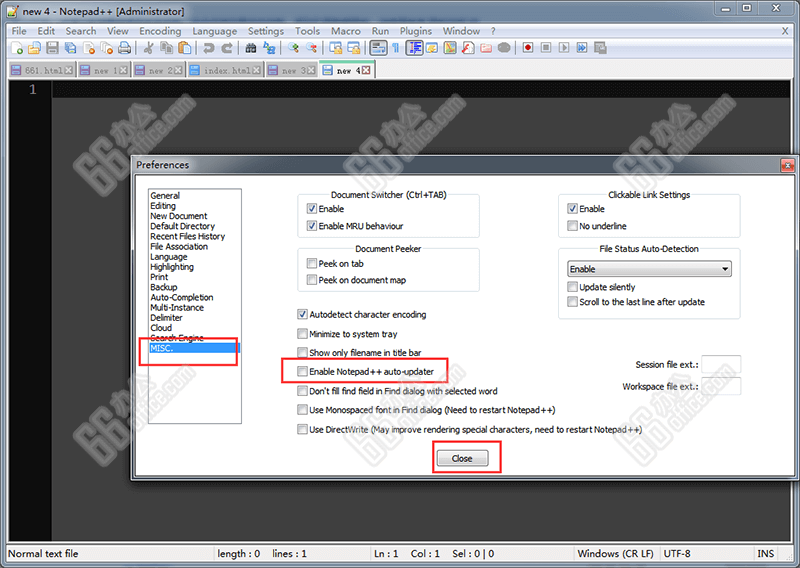Select Auto-Completion in preferences list
Viewport: 800px width, 568px height.
coord(182,297)
